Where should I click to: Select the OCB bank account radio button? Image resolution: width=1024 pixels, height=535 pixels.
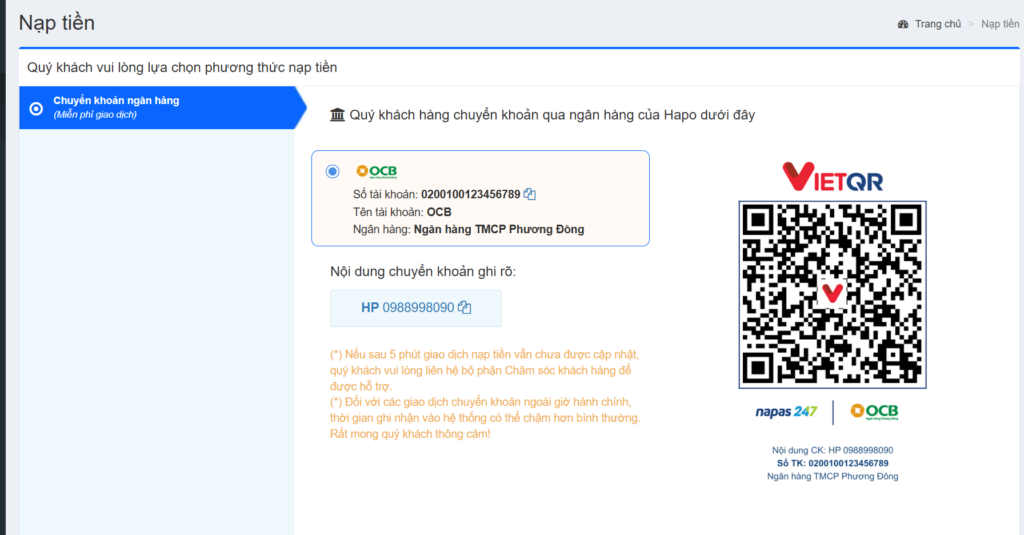(x=333, y=171)
